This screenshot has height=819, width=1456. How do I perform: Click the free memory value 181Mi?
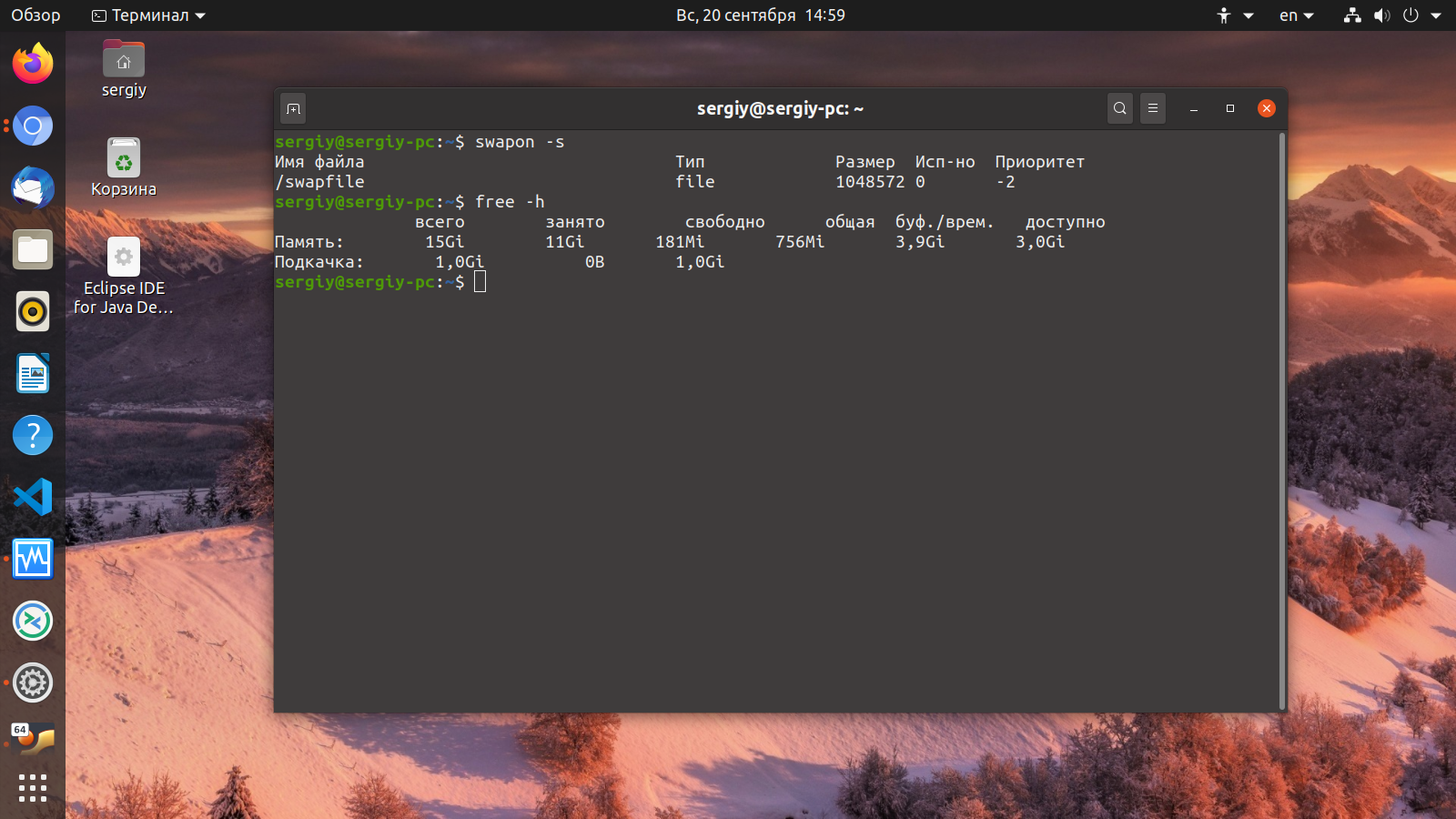[680, 242]
